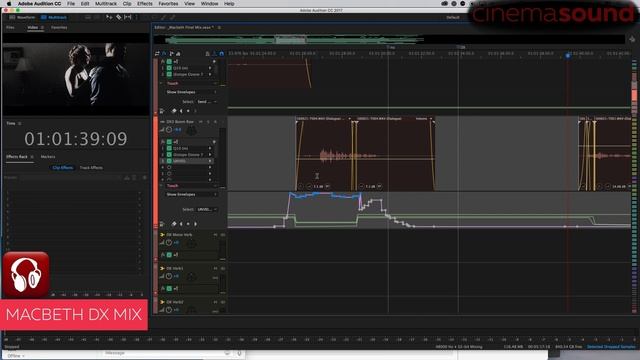Select the Time Selection tool

(128, 17)
